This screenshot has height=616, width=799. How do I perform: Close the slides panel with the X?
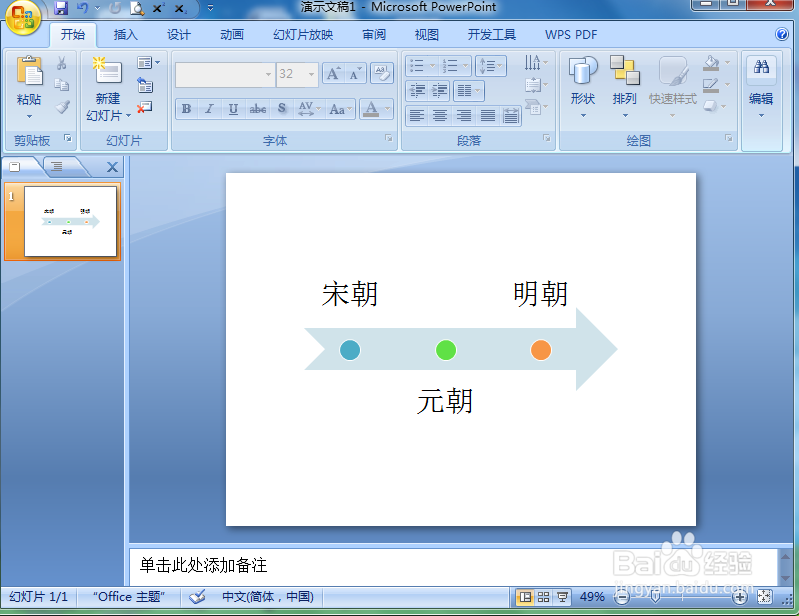click(x=113, y=167)
